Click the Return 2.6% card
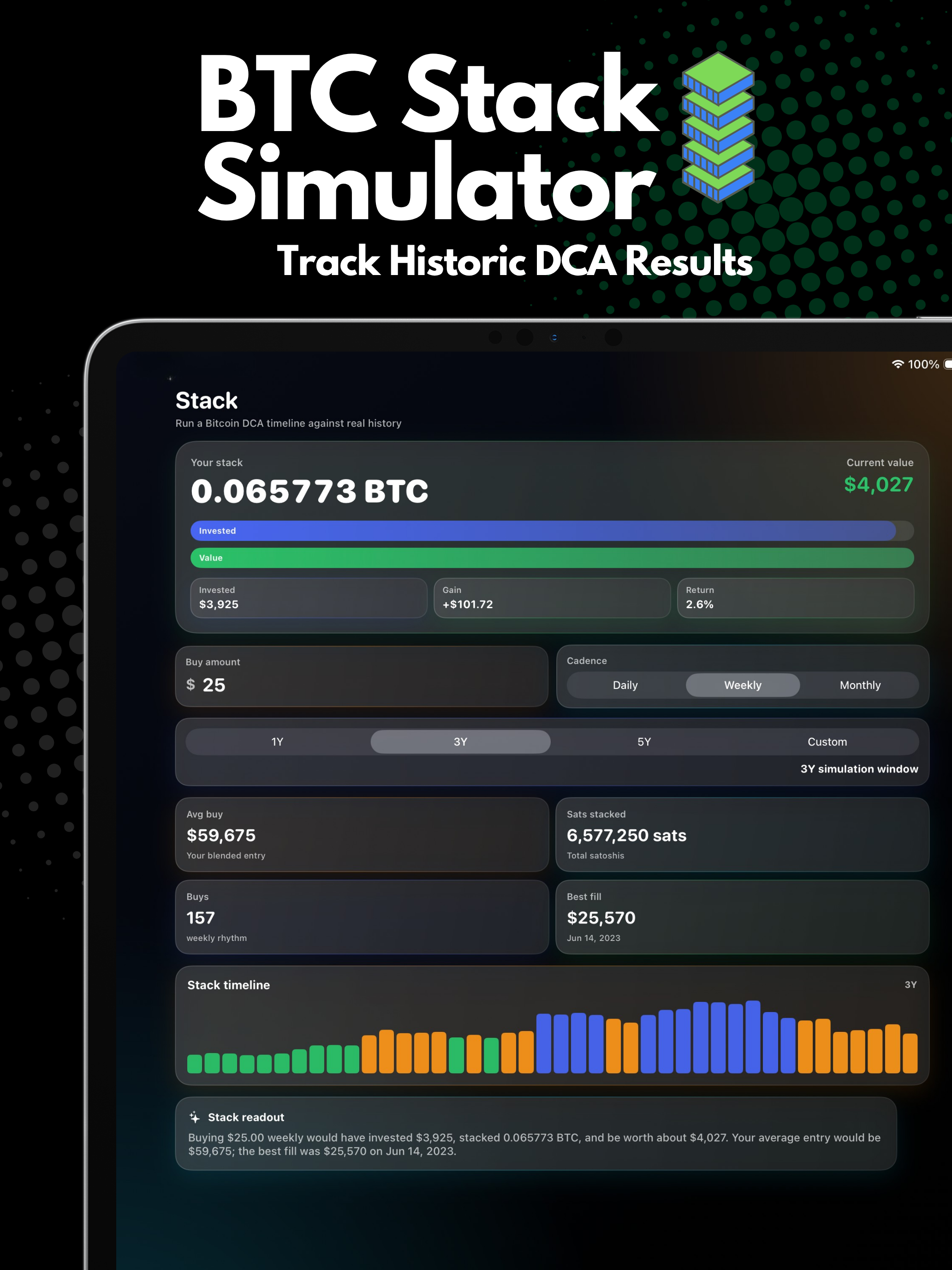952x1270 pixels. (795, 598)
